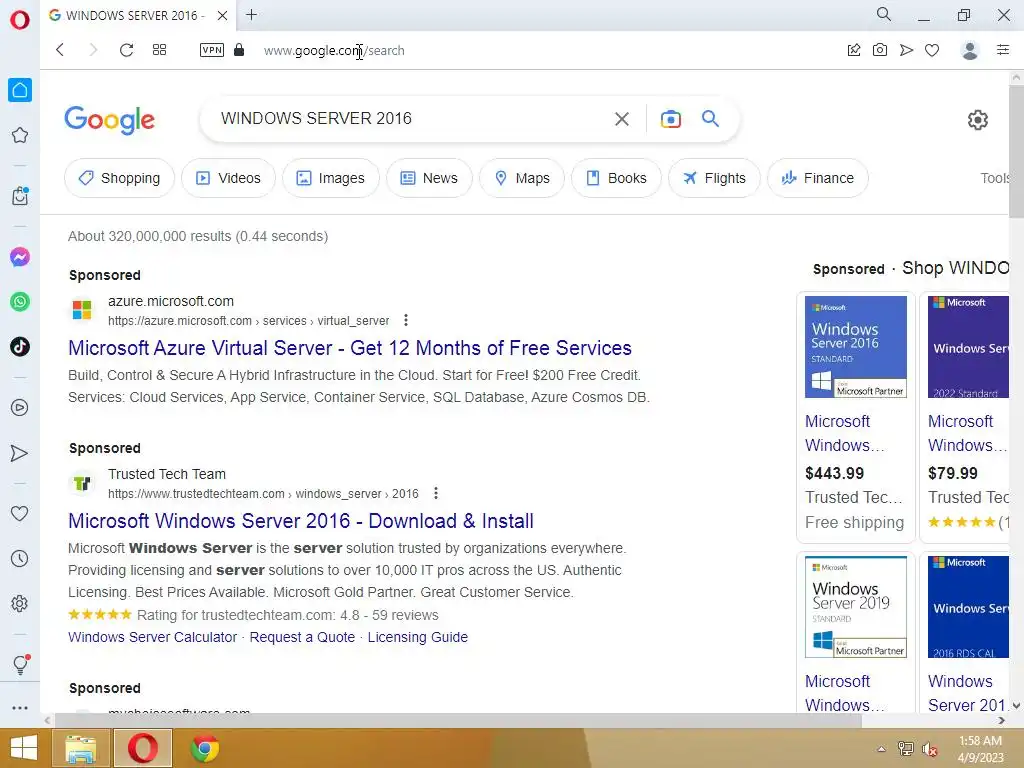The image size is (1024, 768).
Task: Switch to Images results
Action: tap(330, 178)
